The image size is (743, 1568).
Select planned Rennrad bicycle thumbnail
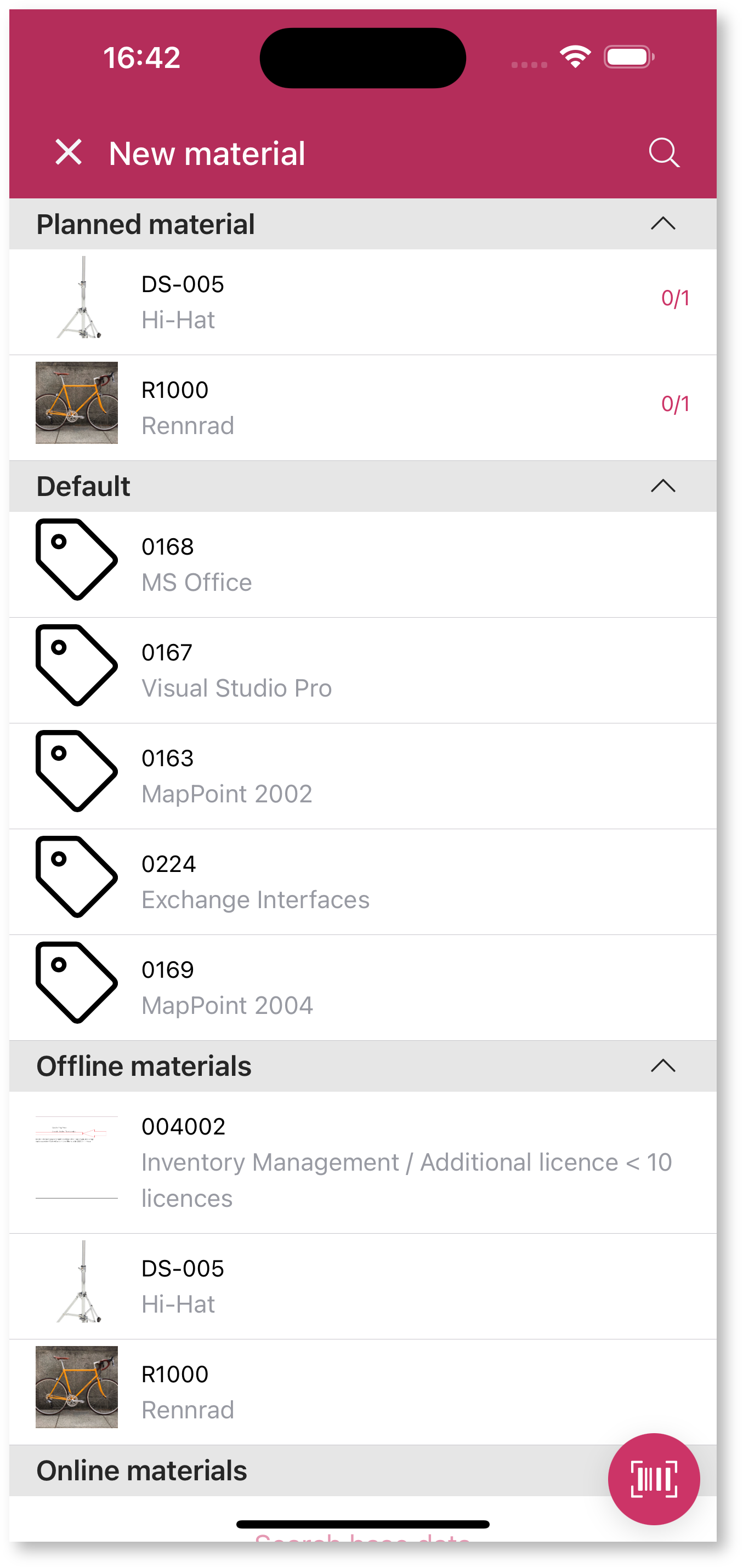coord(77,403)
